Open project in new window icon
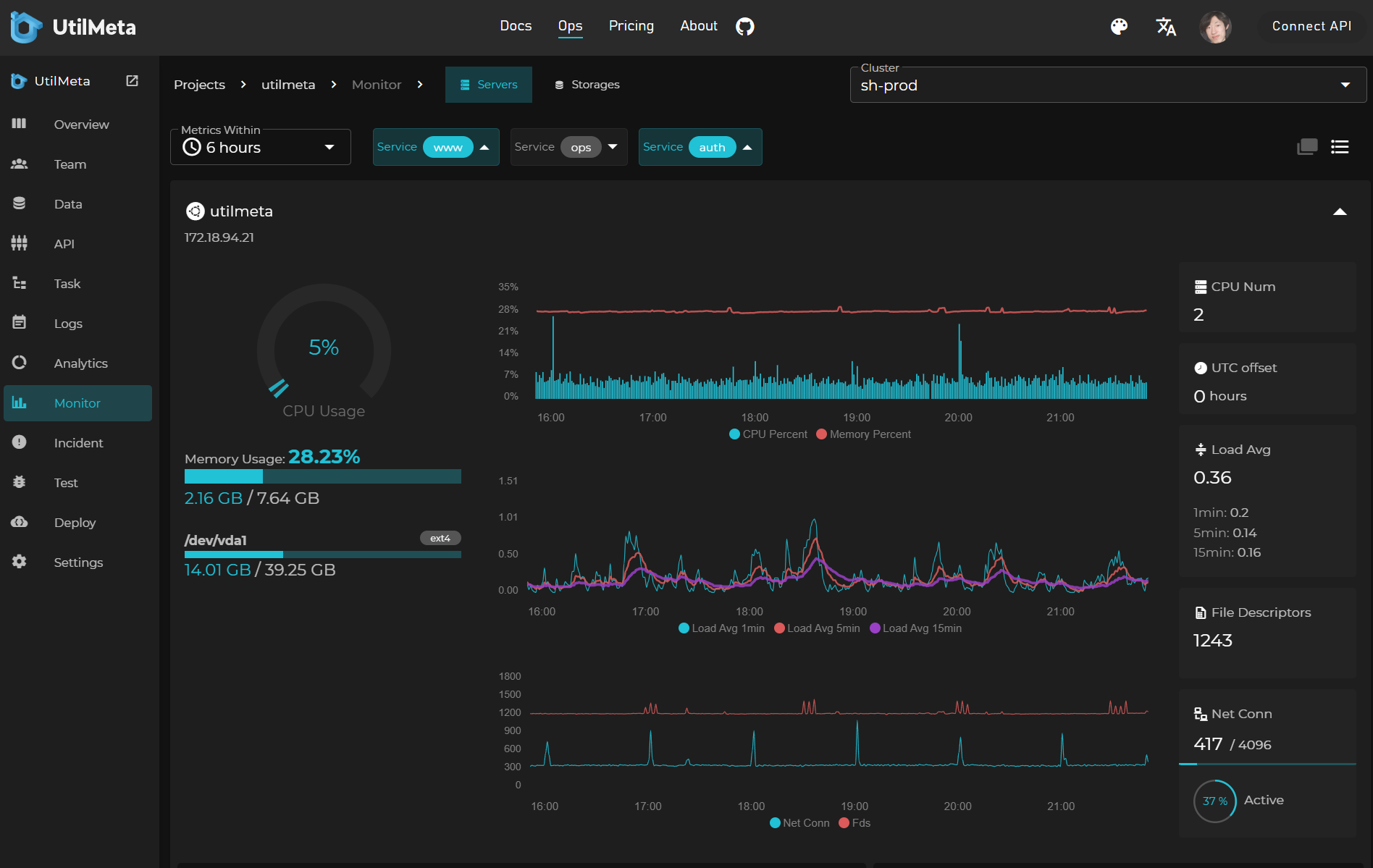This screenshot has height=868, width=1373. click(132, 80)
